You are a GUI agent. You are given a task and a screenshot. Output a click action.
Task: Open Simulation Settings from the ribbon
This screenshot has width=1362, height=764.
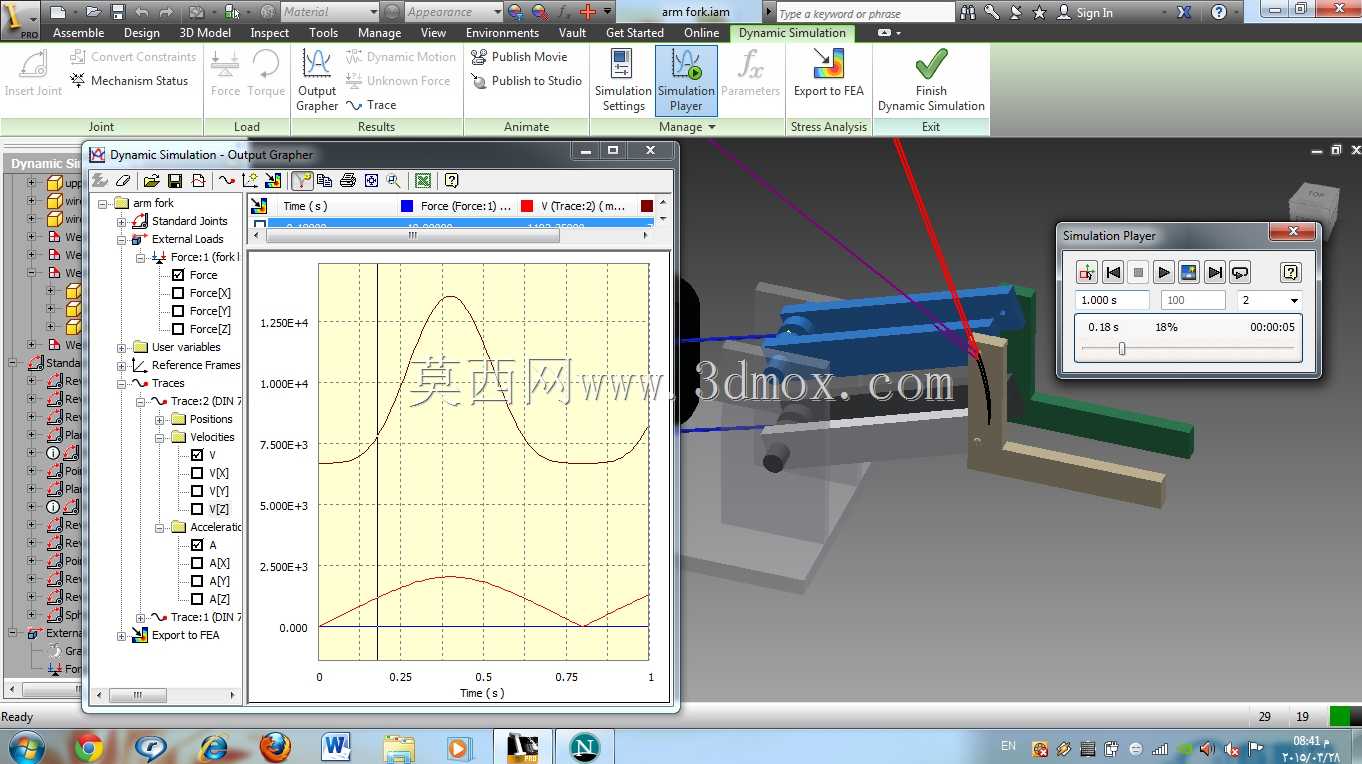tap(623, 80)
